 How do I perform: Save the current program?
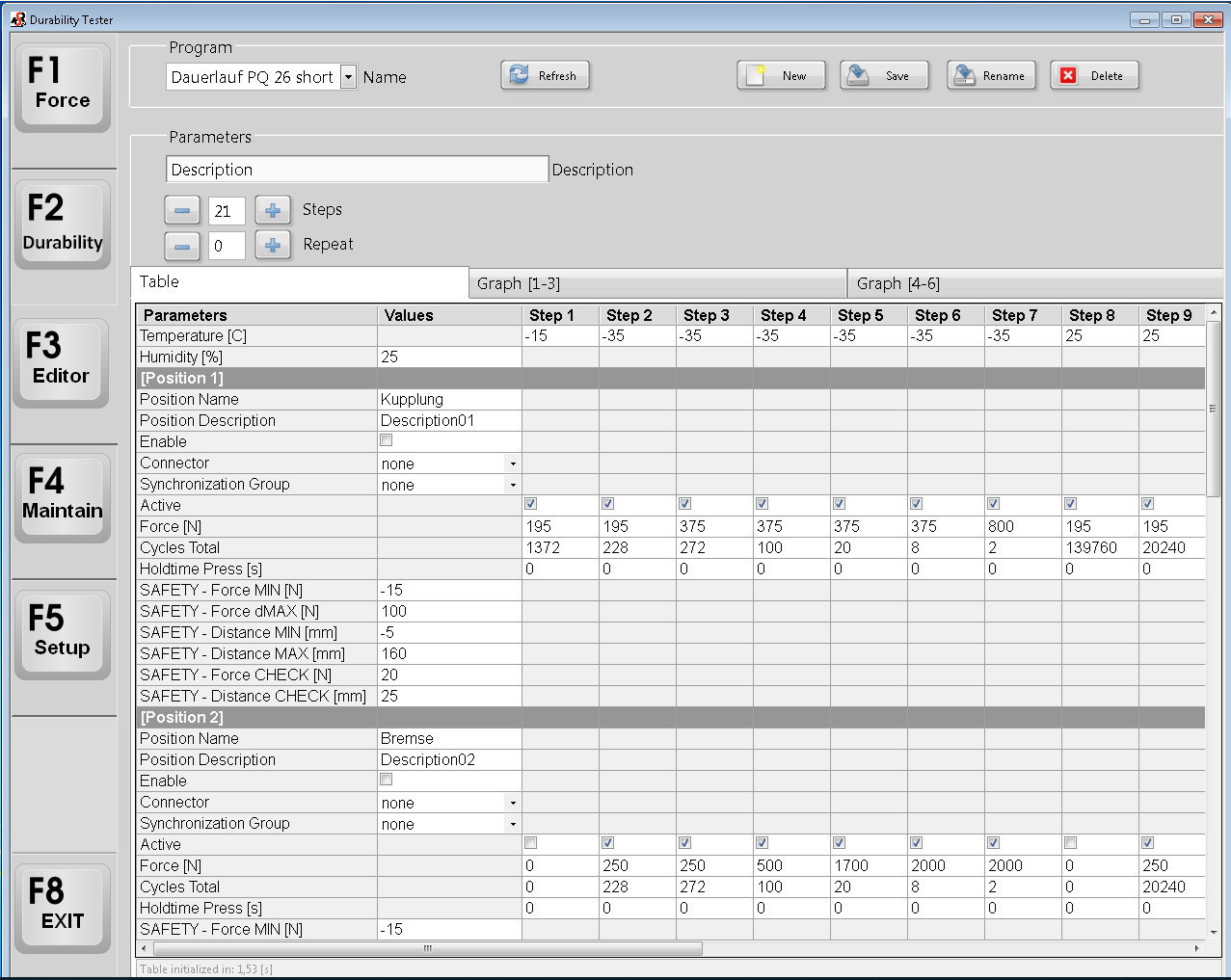coord(884,75)
